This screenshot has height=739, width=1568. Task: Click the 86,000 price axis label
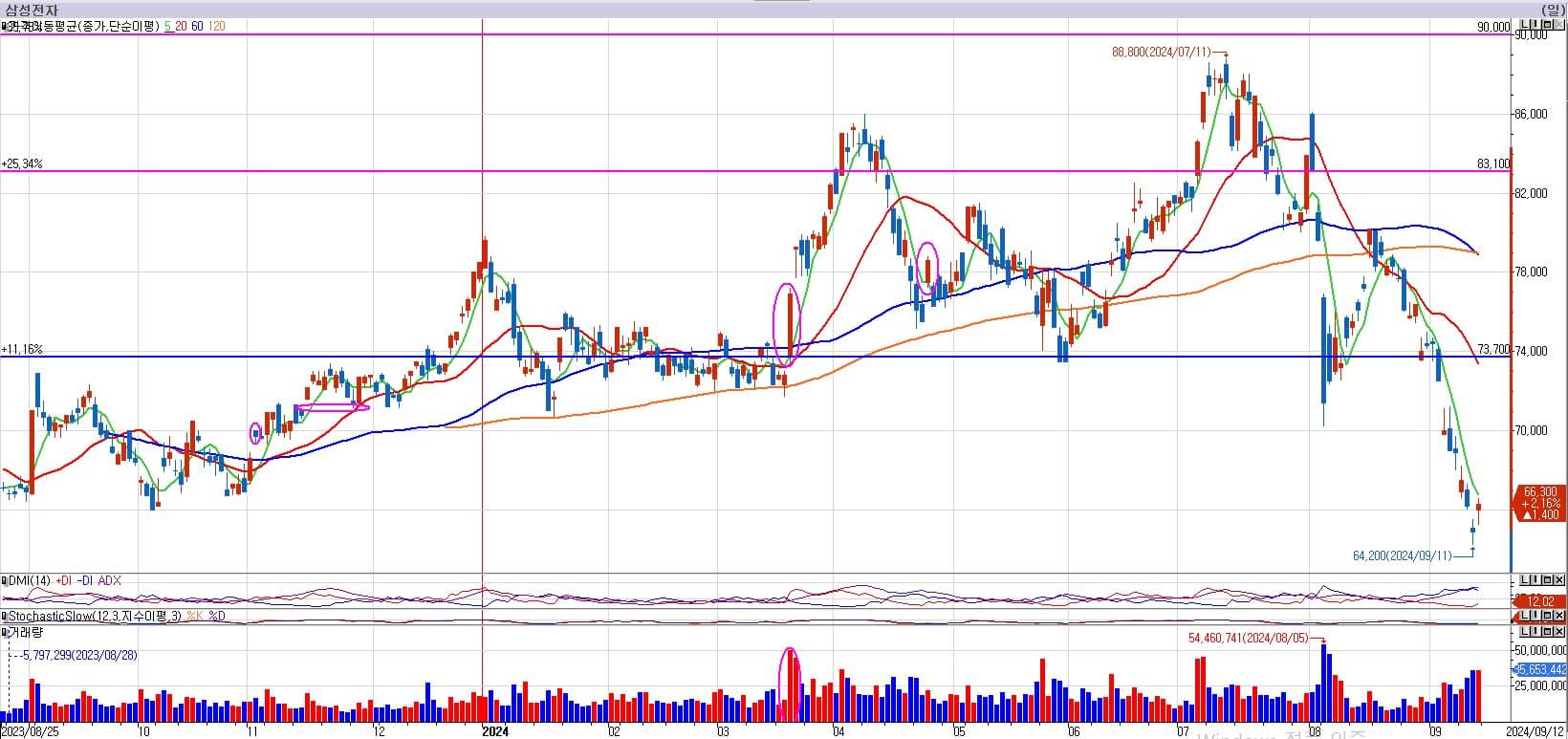point(1533,114)
